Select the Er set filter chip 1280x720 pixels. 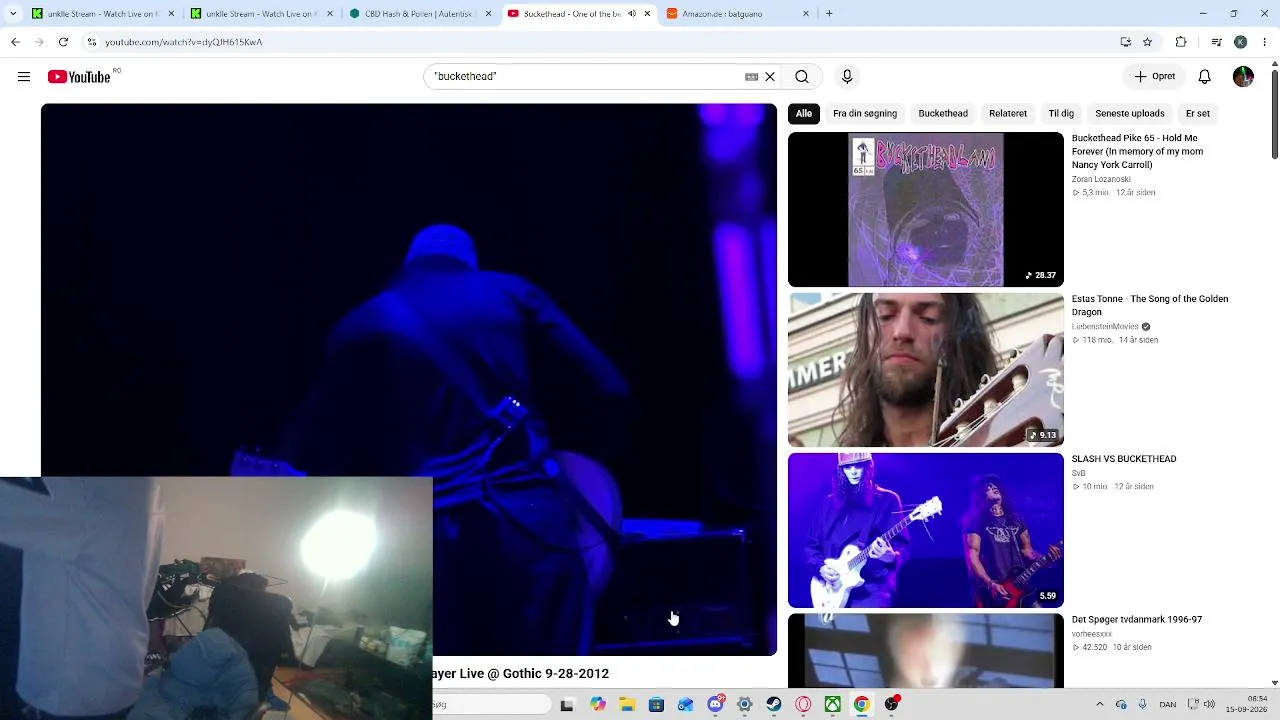(1198, 114)
